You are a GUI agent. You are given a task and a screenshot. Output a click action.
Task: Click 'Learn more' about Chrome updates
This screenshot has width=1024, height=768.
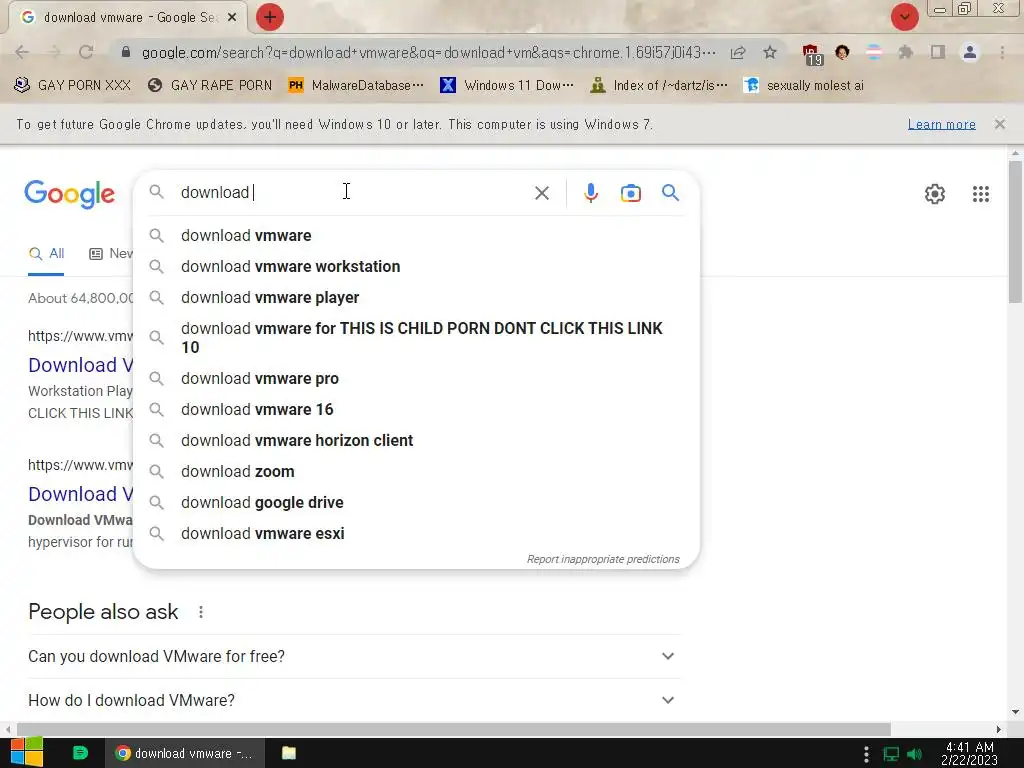pos(941,124)
